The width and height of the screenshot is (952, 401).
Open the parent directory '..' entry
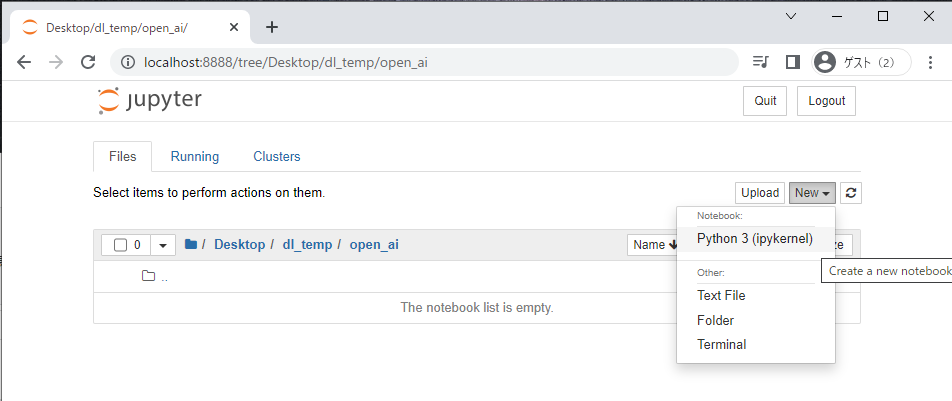coord(165,276)
